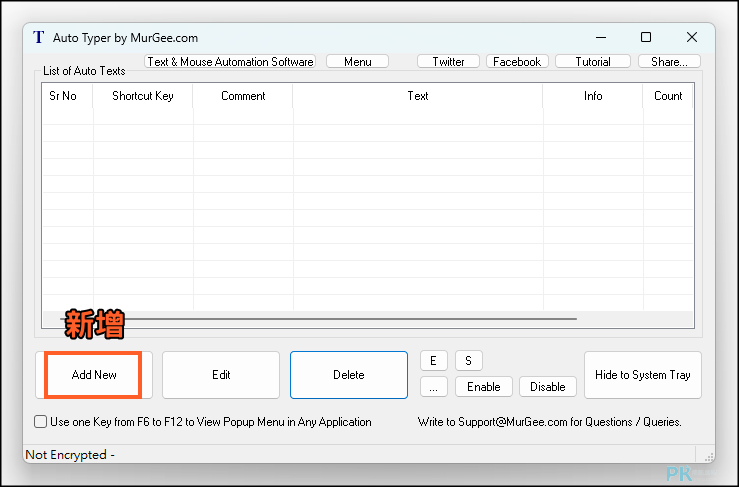The image size is (739, 487).
Task: Click the small E button
Action: (x=434, y=361)
